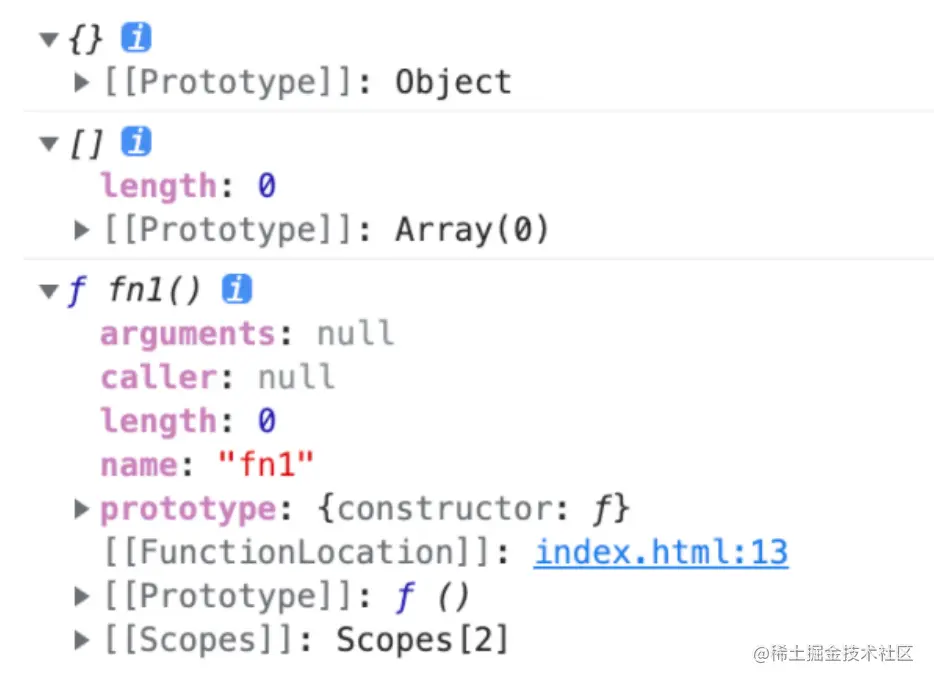Select the array's length: 0 property
The image size is (934, 684).
click(188, 186)
